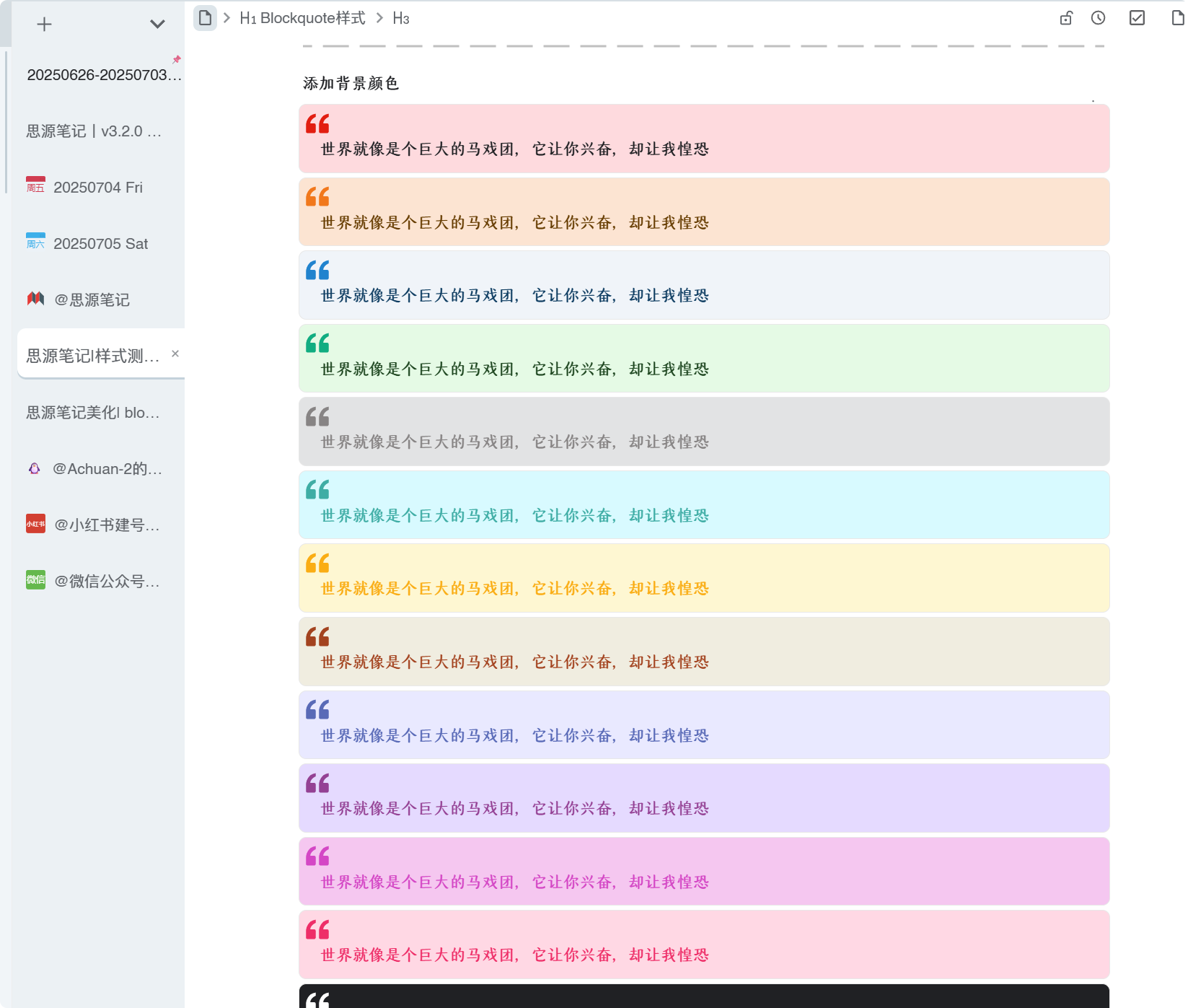Click the green 微信 icon in sidebar
Viewport: 1188px width, 1008px height.
35,580
